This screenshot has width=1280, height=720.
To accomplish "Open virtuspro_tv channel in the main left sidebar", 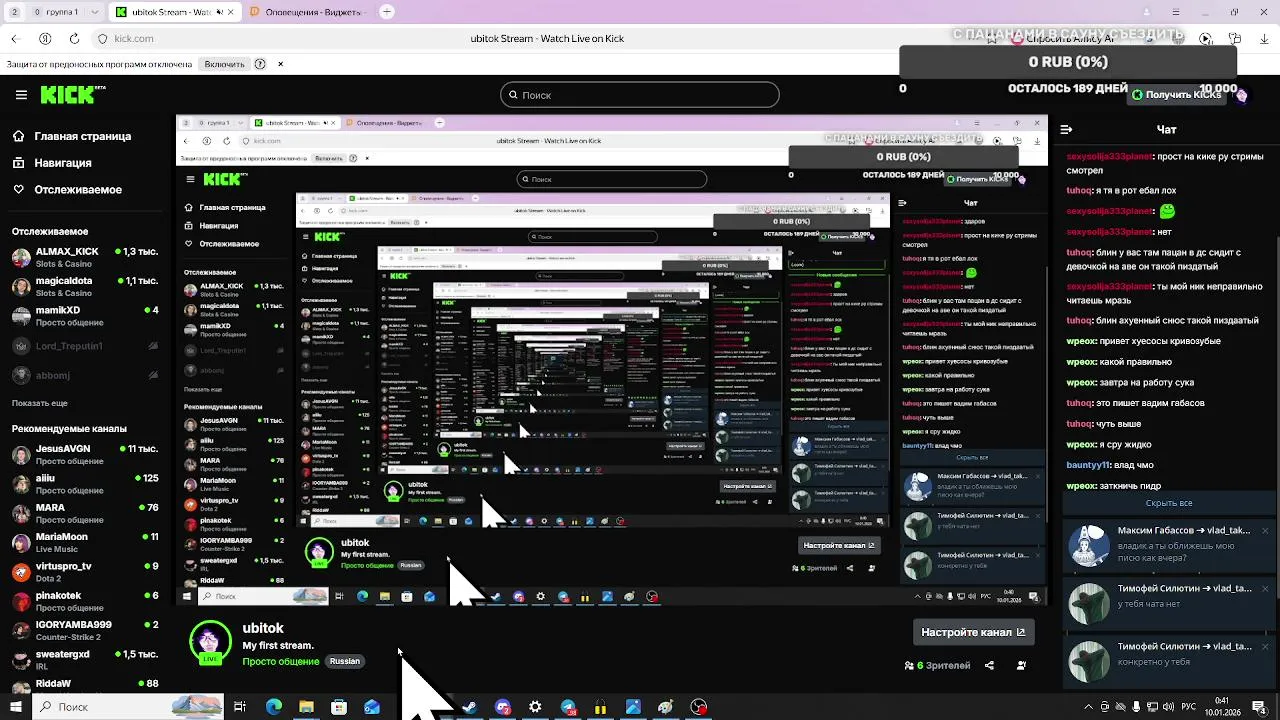I will tap(85, 572).
